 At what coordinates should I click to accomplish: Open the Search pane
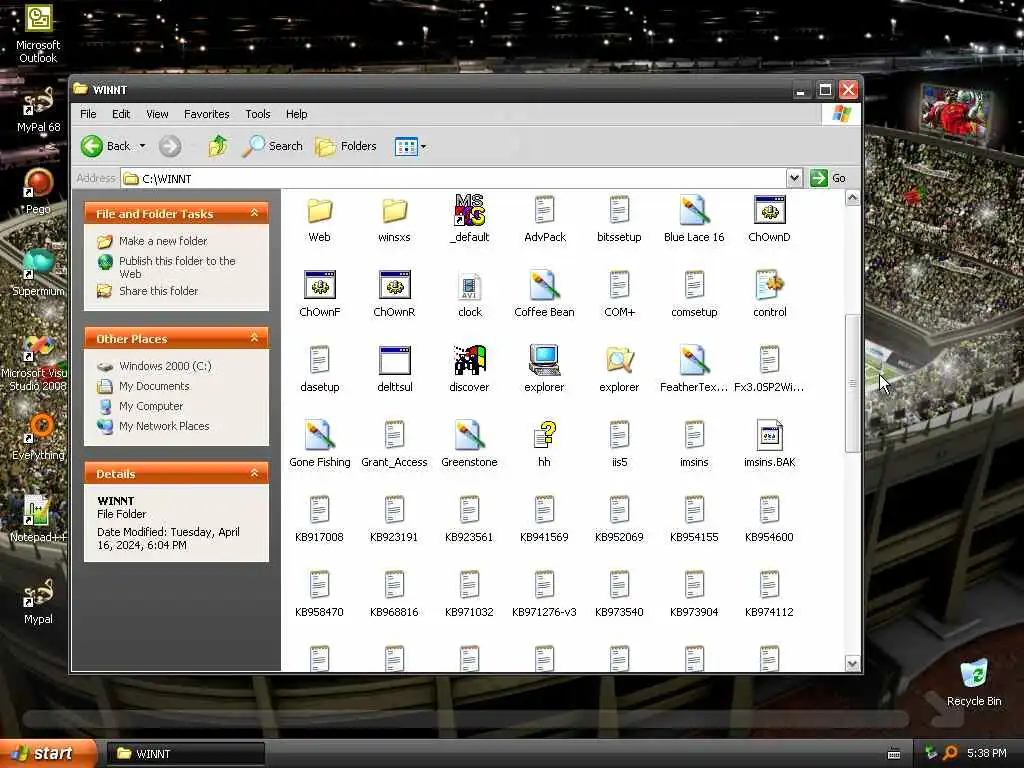tap(272, 146)
